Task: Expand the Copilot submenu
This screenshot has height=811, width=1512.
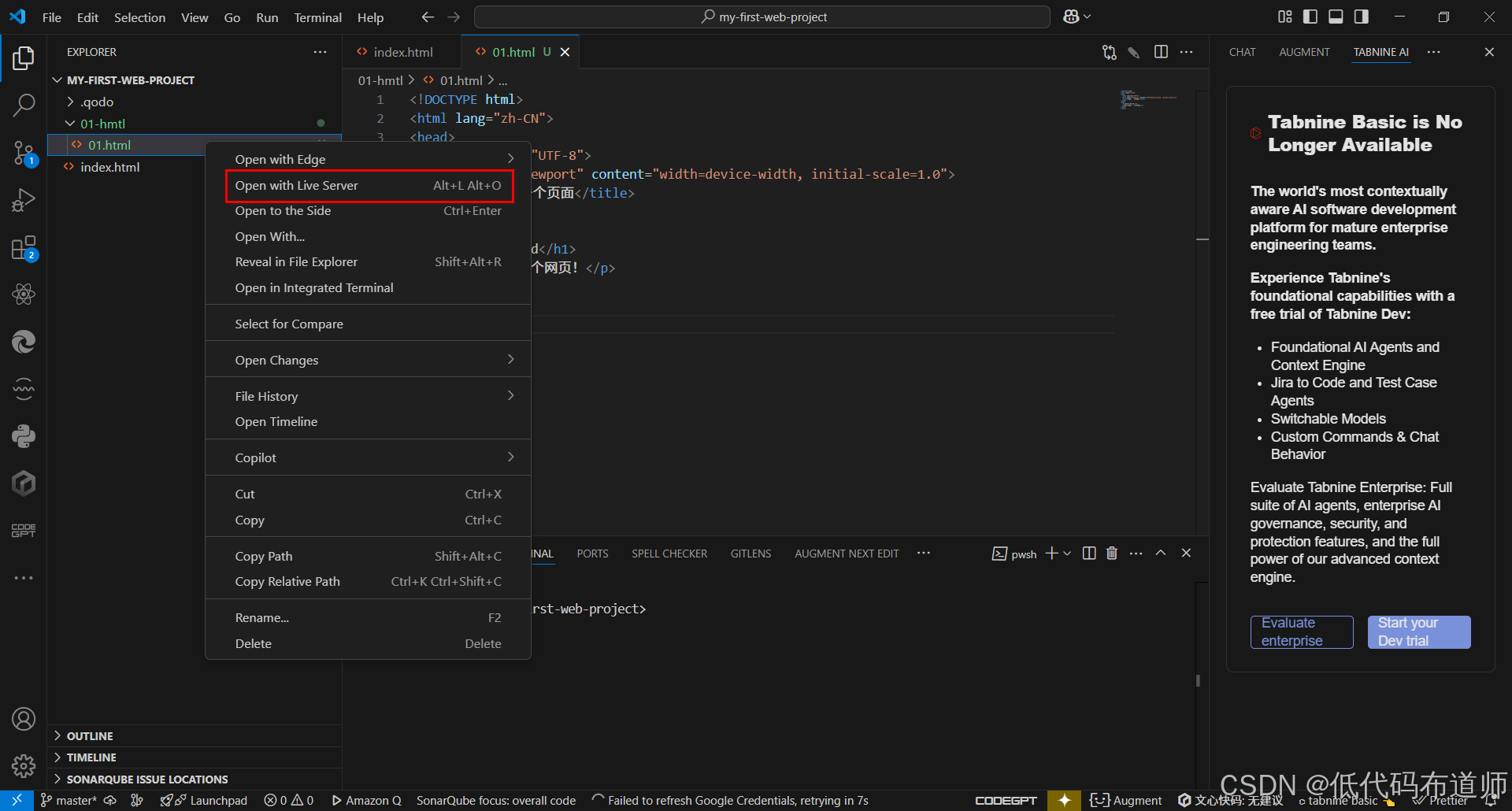Action: [369, 457]
